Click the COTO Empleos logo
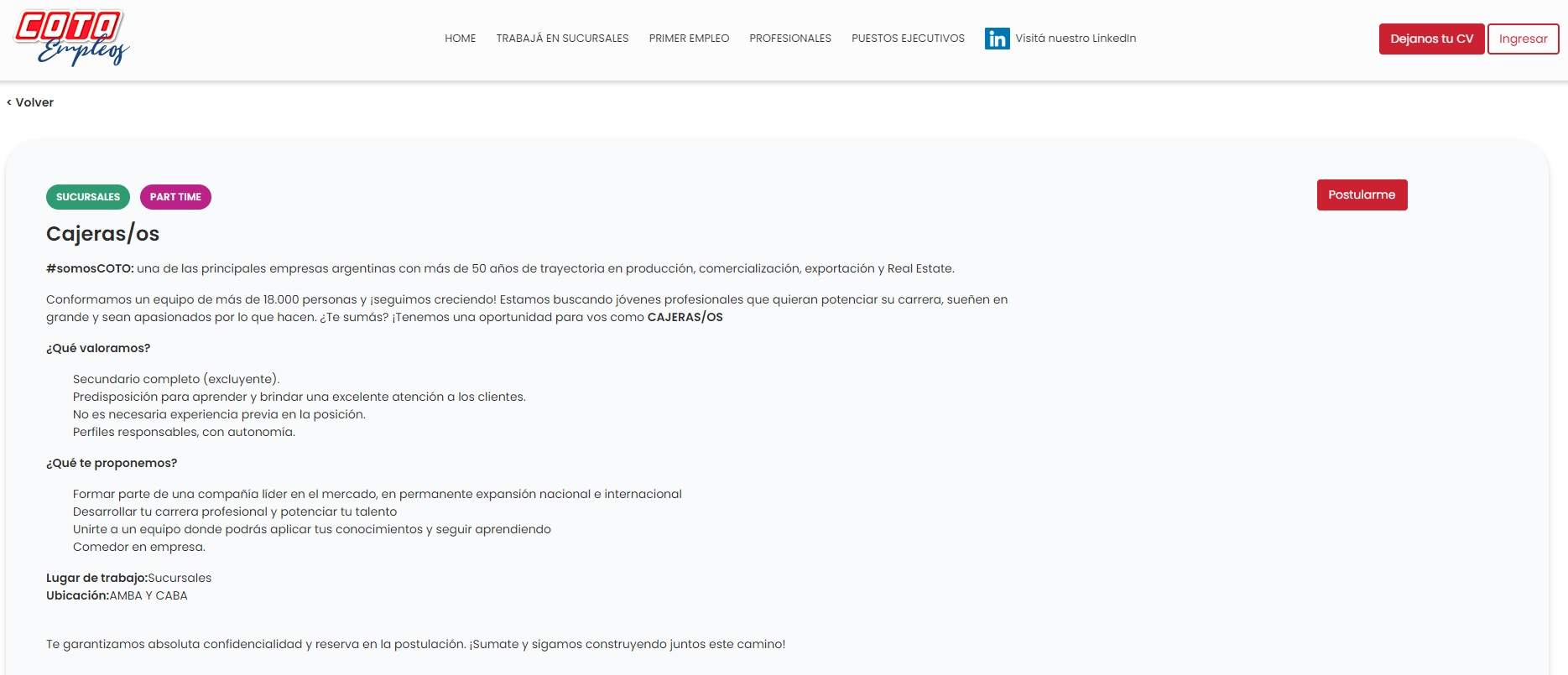Screen dimensions: 1568x675 tap(71, 38)
